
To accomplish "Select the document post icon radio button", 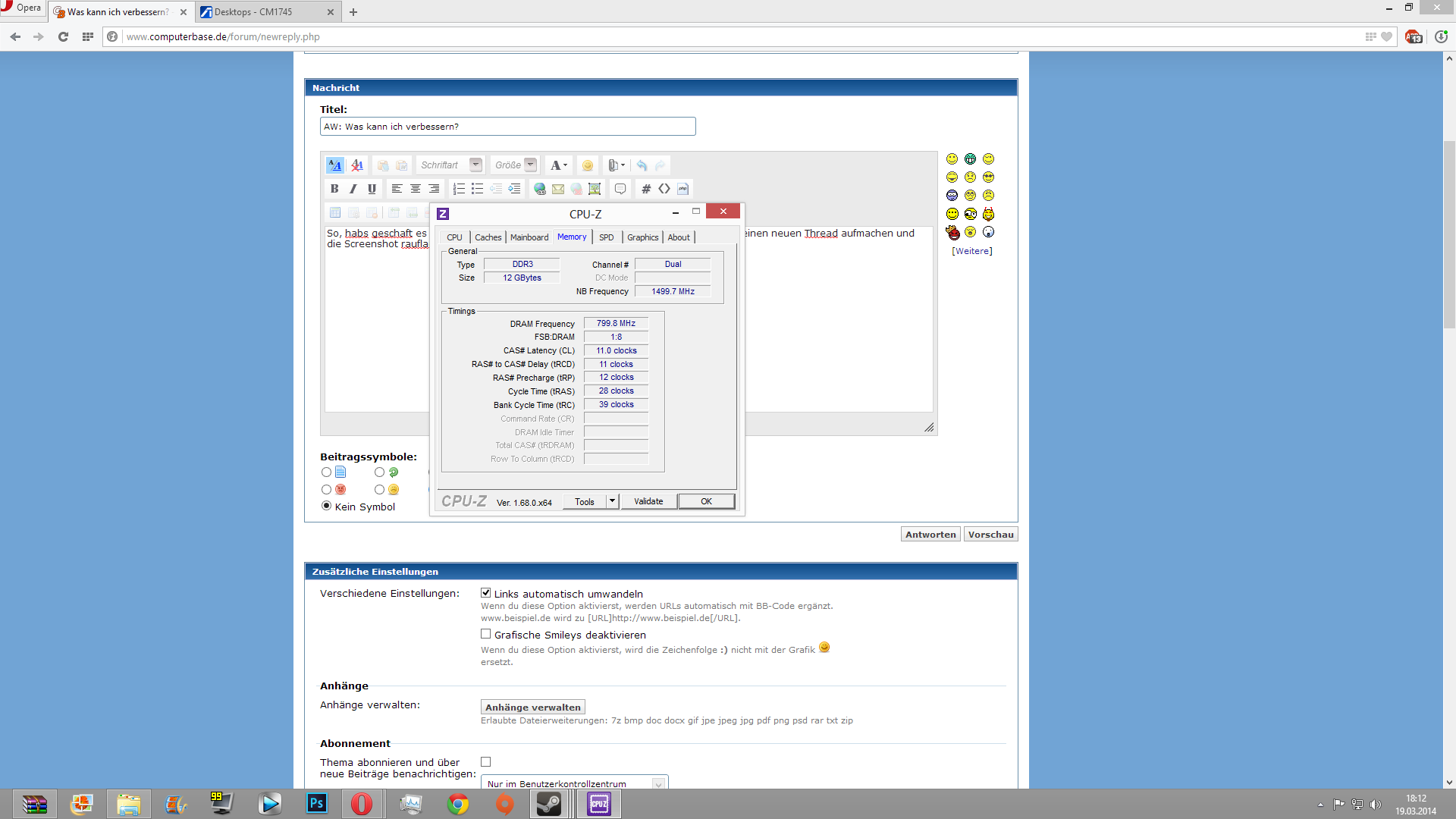I will point(326,472).
